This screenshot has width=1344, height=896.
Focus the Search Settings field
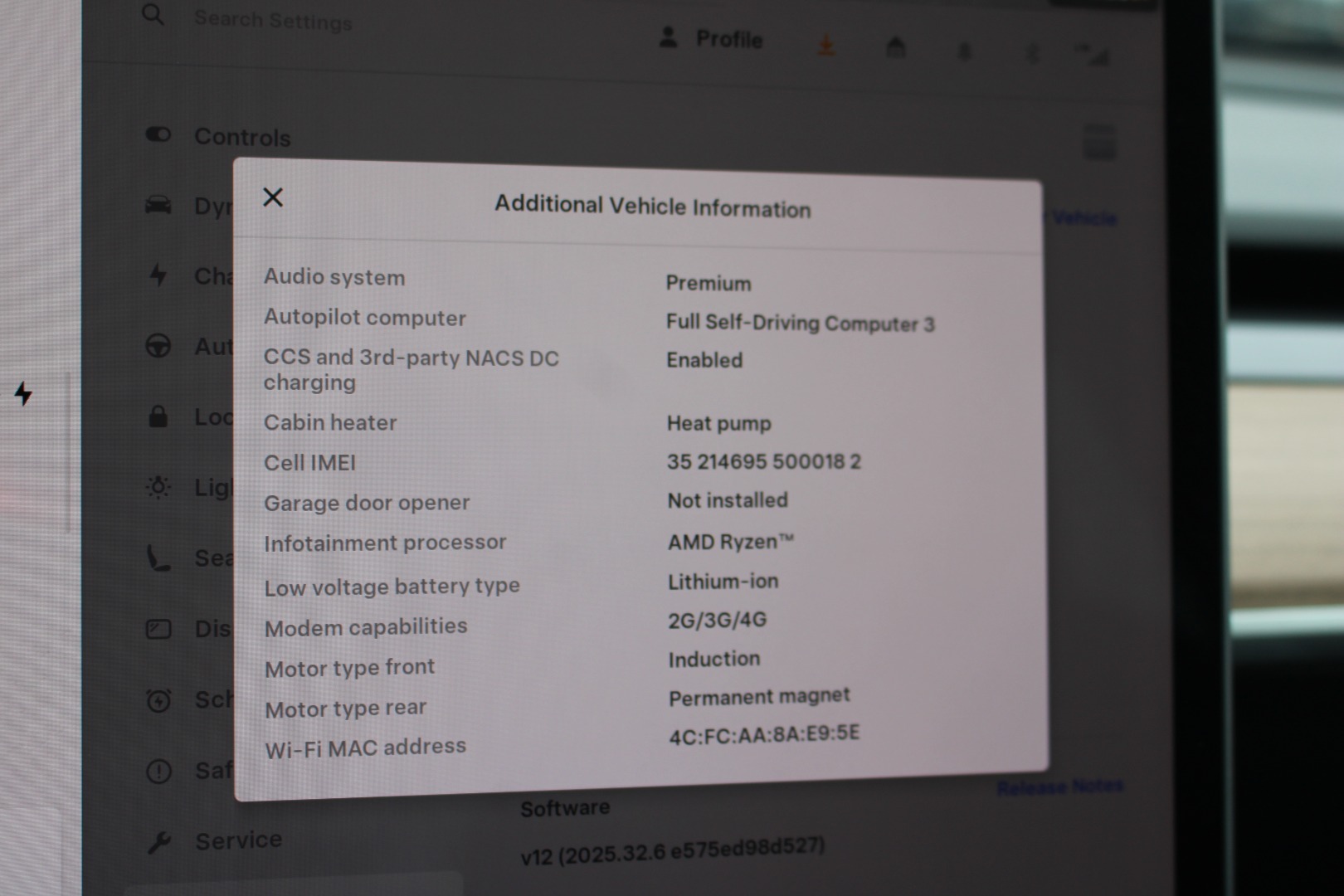pyautogui.click(x=273, y=20)
